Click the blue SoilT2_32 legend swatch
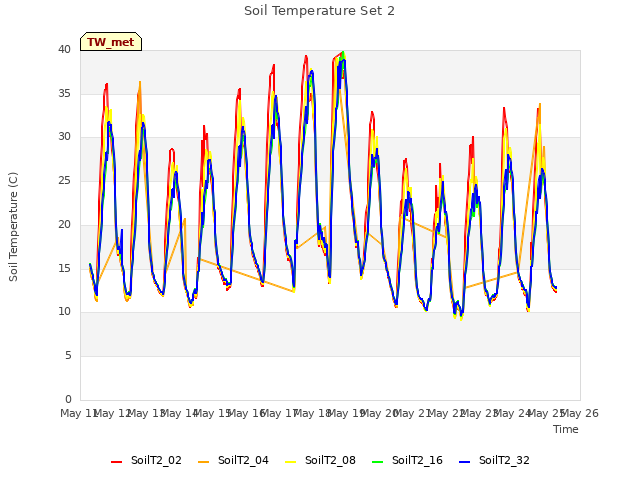640x480 pixels. [x=464, y=462]
